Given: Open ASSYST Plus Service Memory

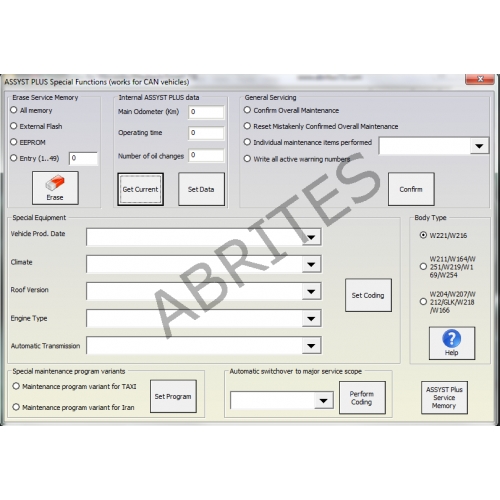Looking at the screenshot, I should point(444,398).
